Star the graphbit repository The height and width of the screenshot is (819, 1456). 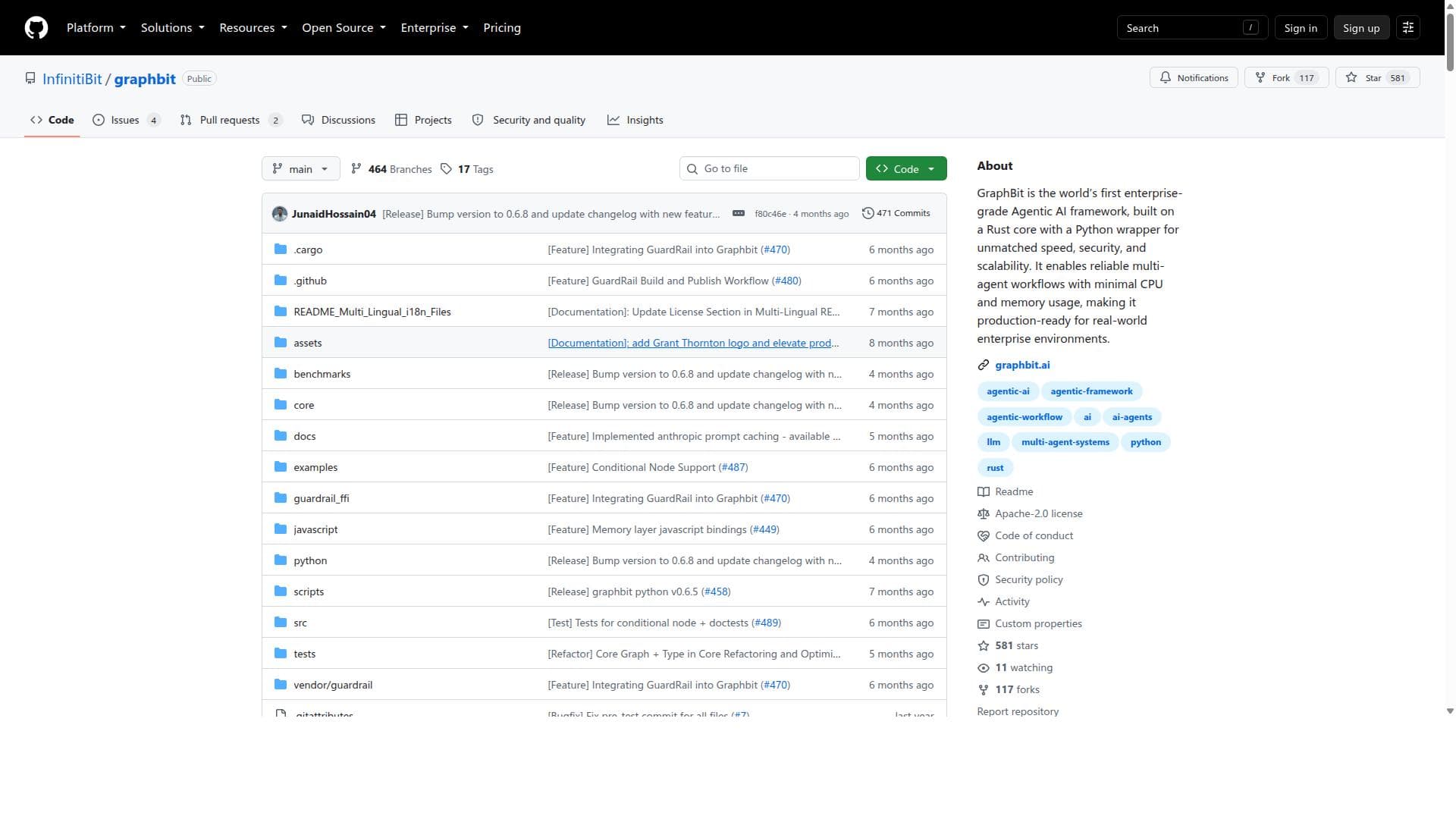tap(1377, 78)
